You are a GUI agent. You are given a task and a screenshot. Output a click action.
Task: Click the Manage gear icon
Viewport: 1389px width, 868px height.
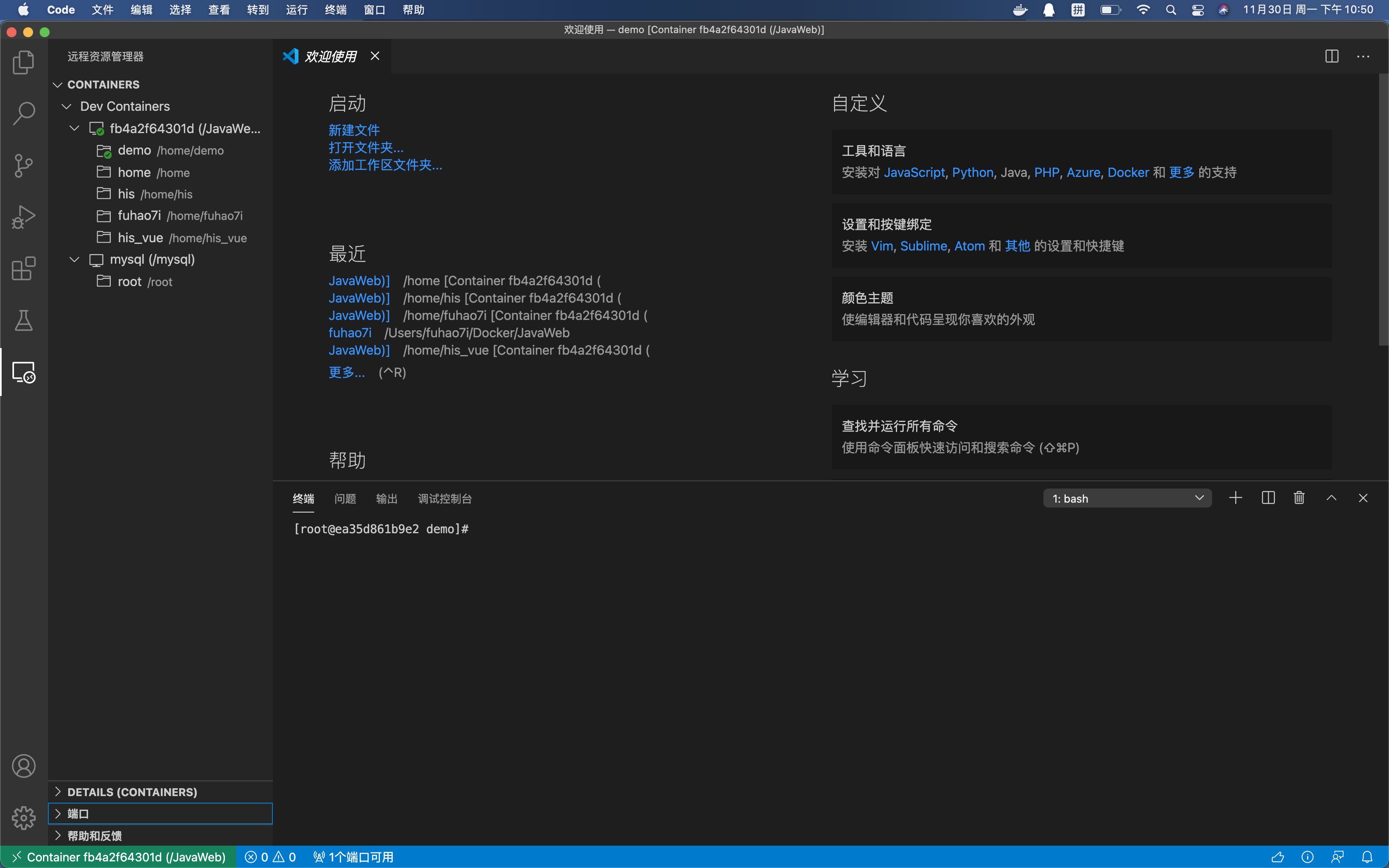click(x=24, y=818)
